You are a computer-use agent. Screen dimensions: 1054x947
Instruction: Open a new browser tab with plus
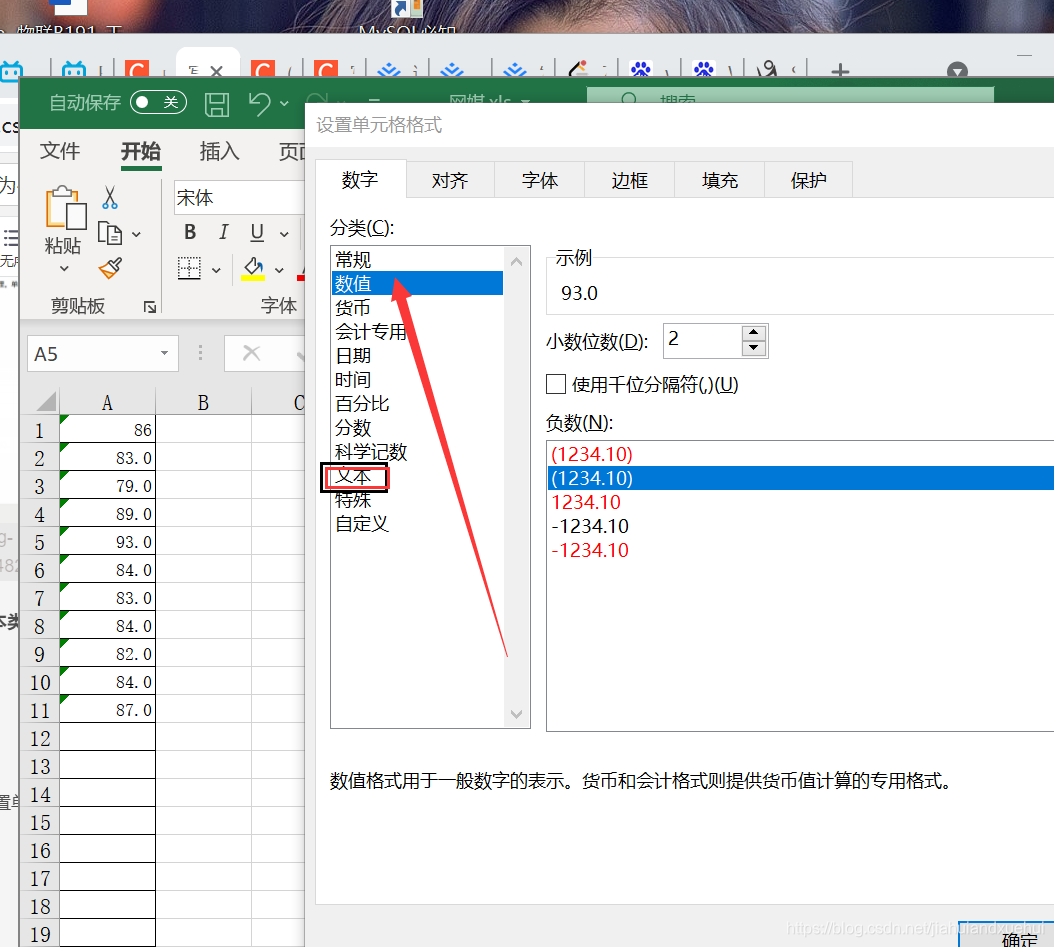tap(840, 71)
